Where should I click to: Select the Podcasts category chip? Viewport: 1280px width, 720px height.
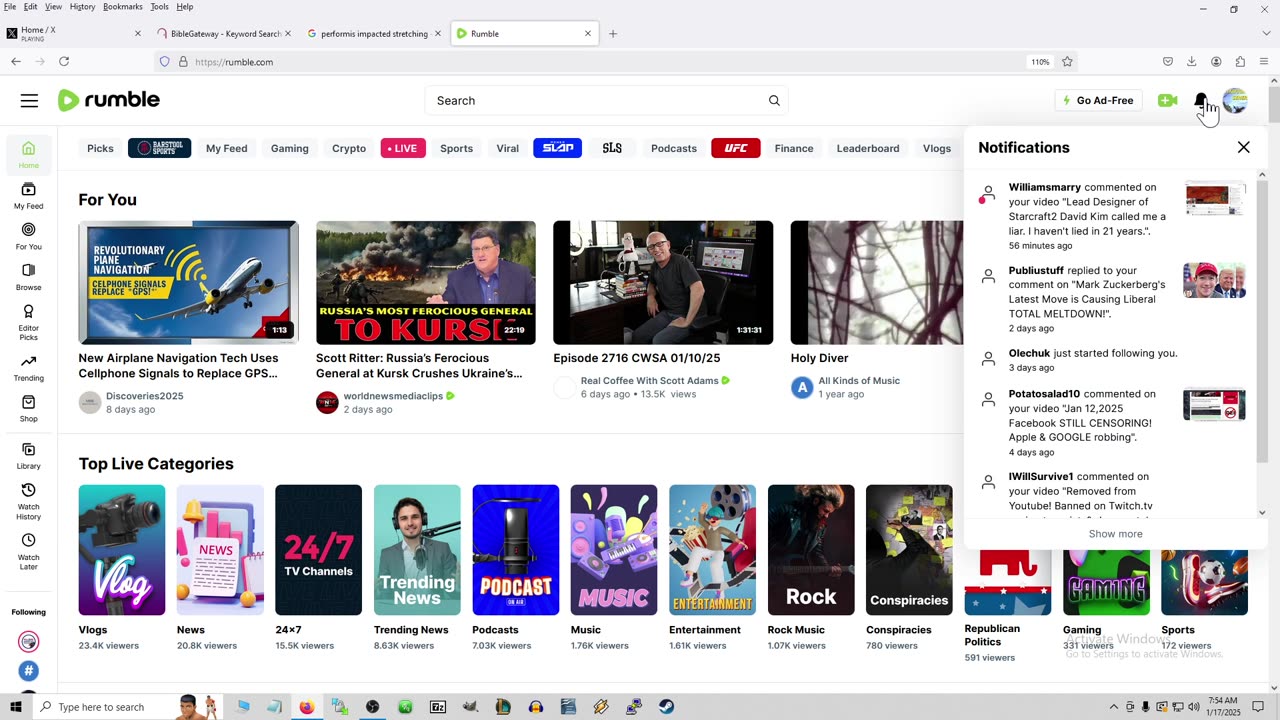(674, 149)
